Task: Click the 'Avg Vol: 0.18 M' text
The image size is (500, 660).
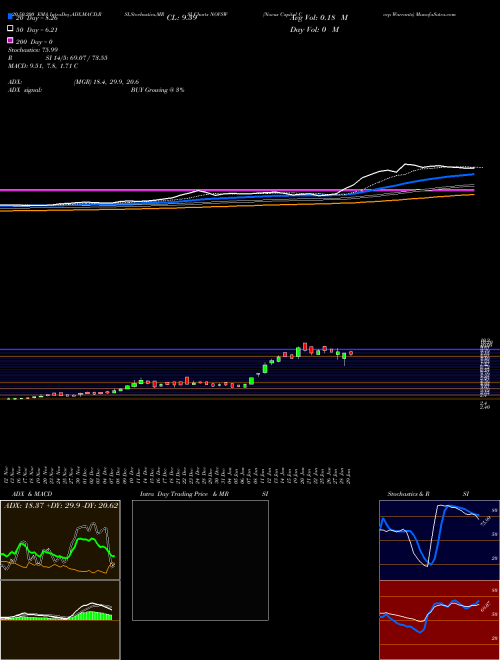Action: point(319,18)
